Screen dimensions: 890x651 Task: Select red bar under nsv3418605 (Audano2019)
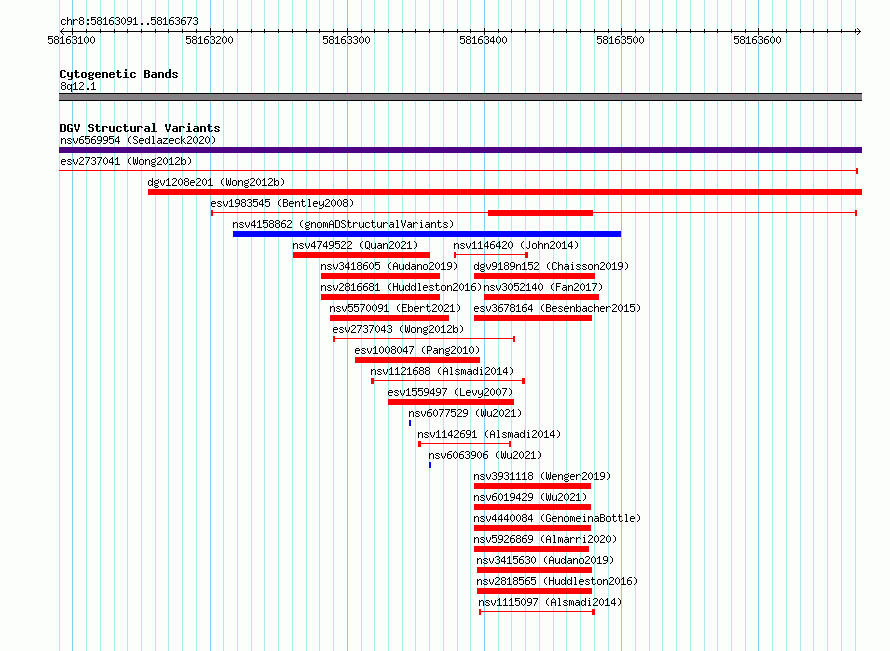(380, 276)
